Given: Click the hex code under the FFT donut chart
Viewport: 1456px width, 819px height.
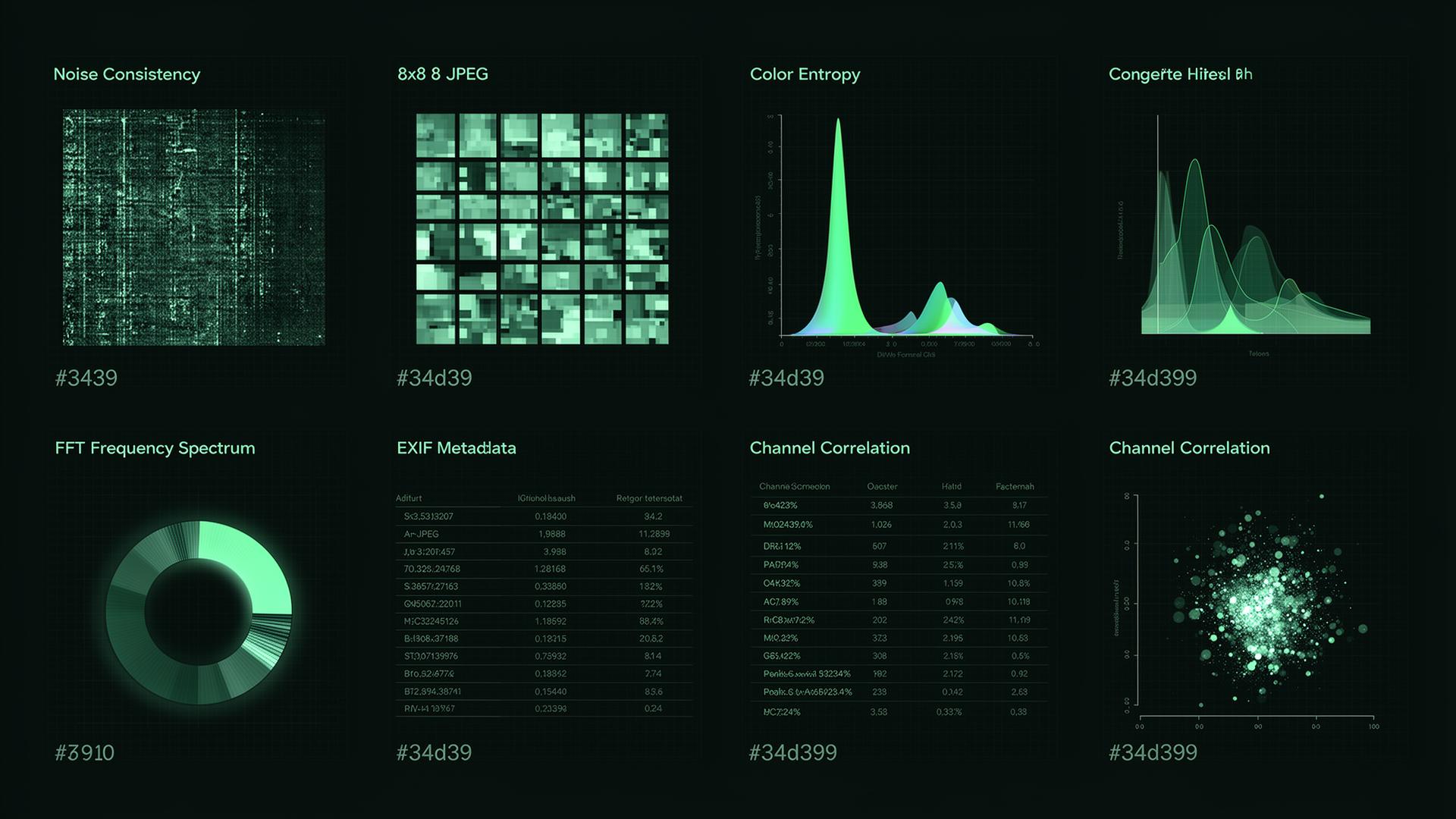Looking at the screenshot, I should point(85,753).
